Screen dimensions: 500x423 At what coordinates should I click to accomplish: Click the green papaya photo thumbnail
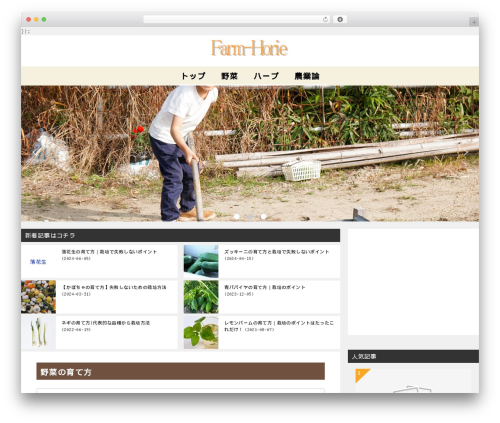[x=201, y=297]
